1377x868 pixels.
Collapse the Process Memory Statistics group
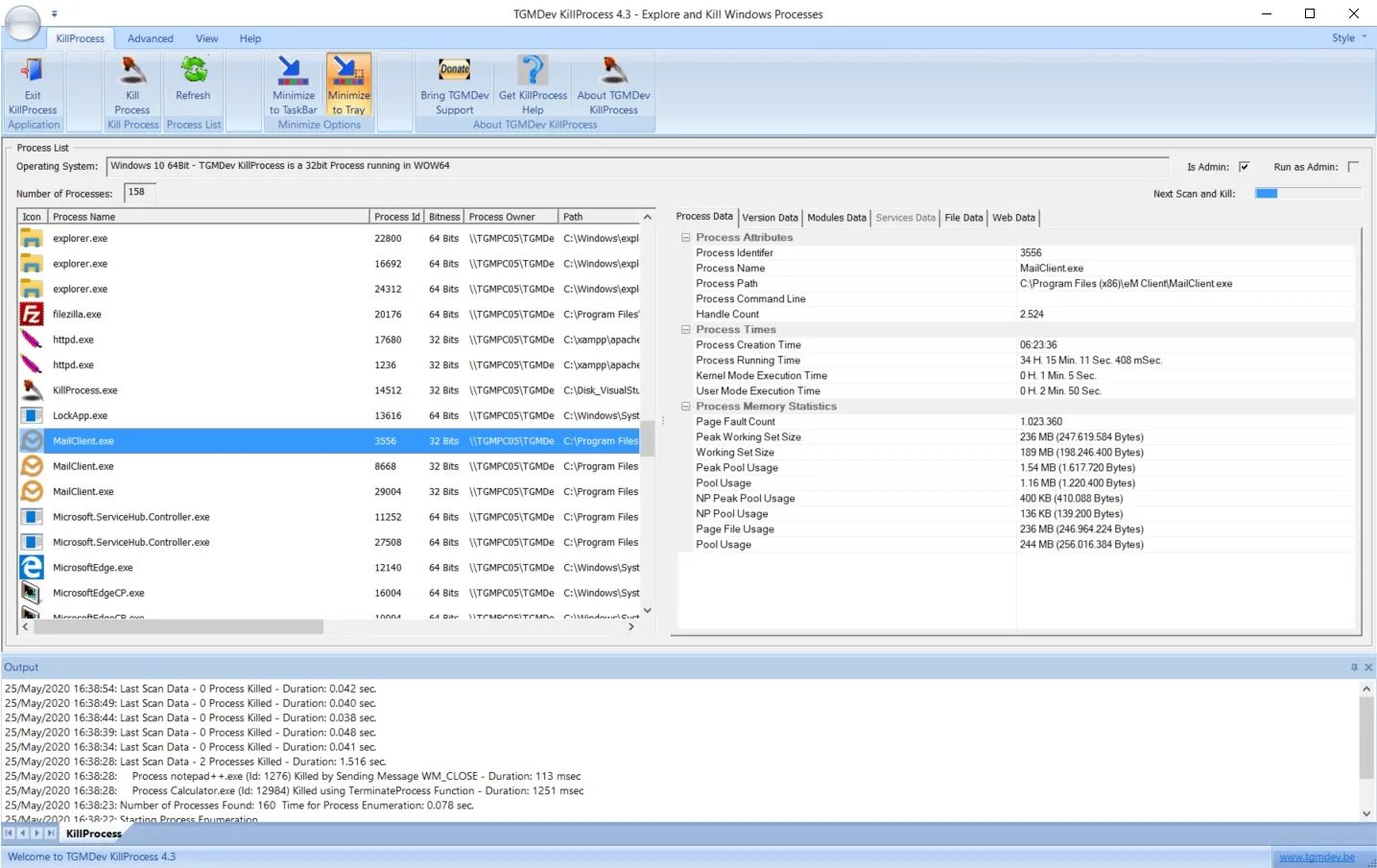tap(686, 407)
